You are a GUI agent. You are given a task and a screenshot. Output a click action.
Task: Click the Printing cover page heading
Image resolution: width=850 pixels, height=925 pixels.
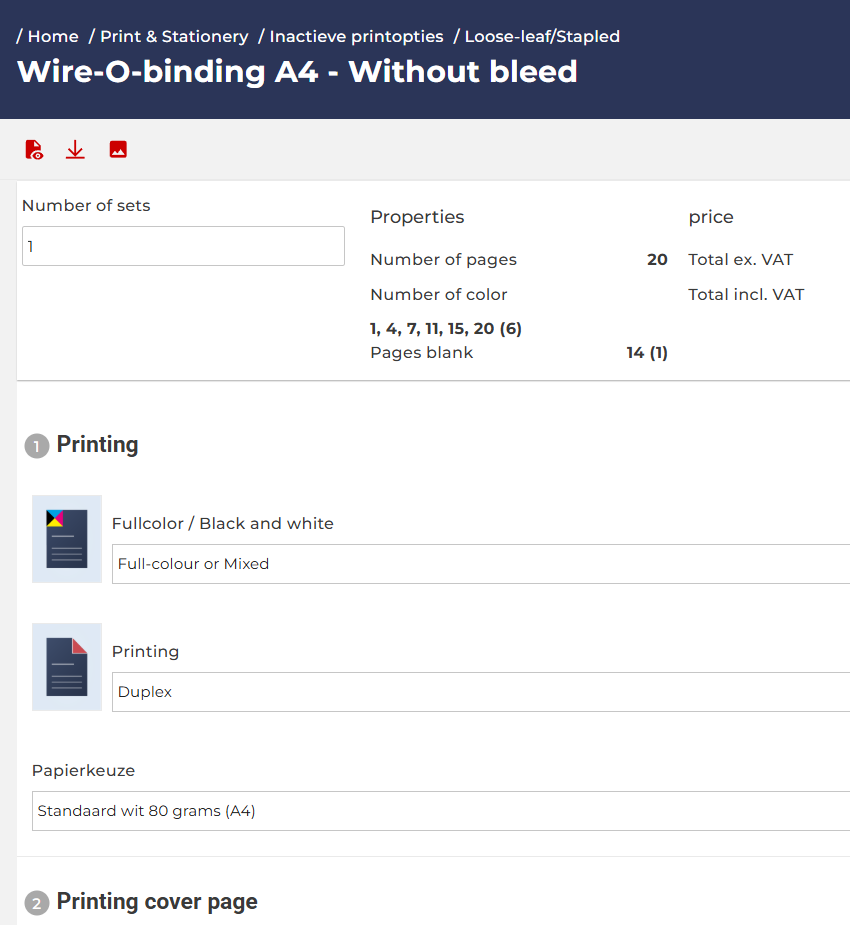[157, 902]
